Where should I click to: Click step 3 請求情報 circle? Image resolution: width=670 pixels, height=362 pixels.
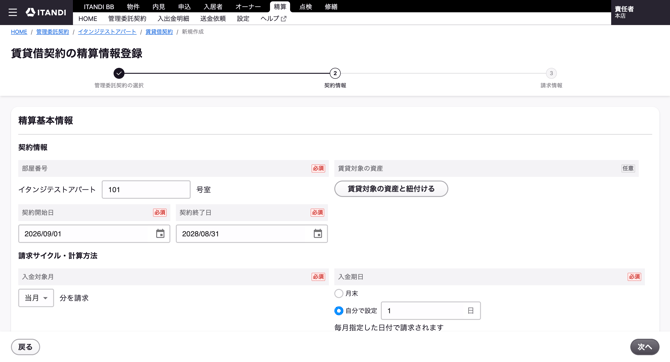pos(551,74)
